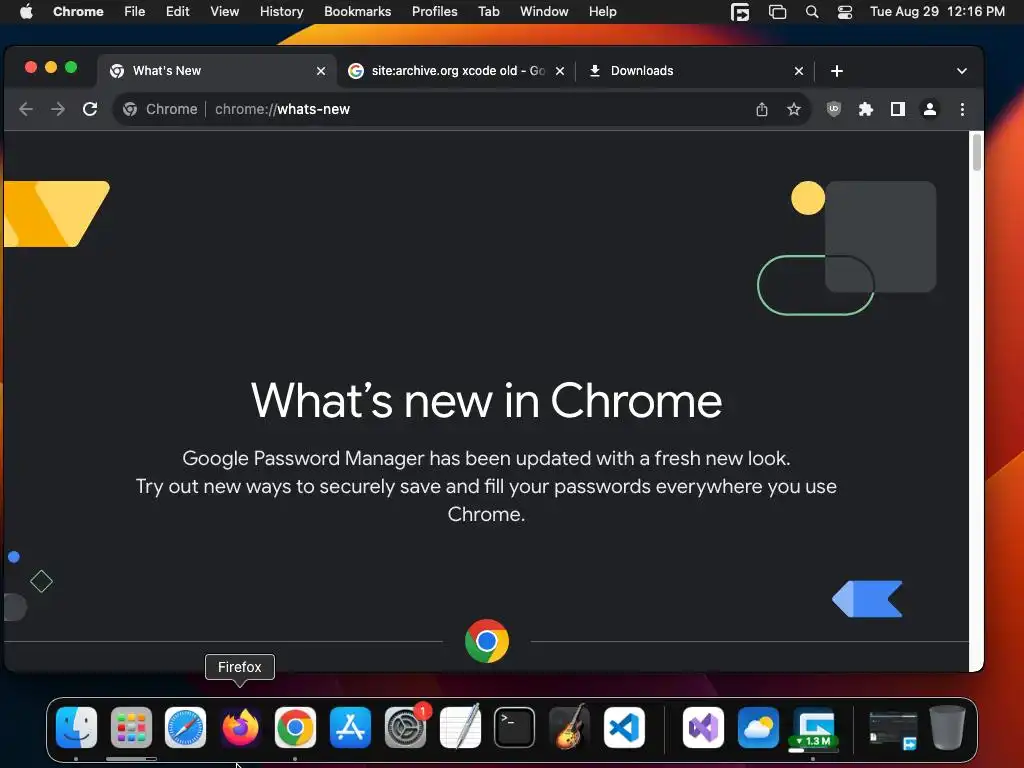
Task: Open the uBlock shield extension icon
Action: pyautogui.click(x=833, y=109)
